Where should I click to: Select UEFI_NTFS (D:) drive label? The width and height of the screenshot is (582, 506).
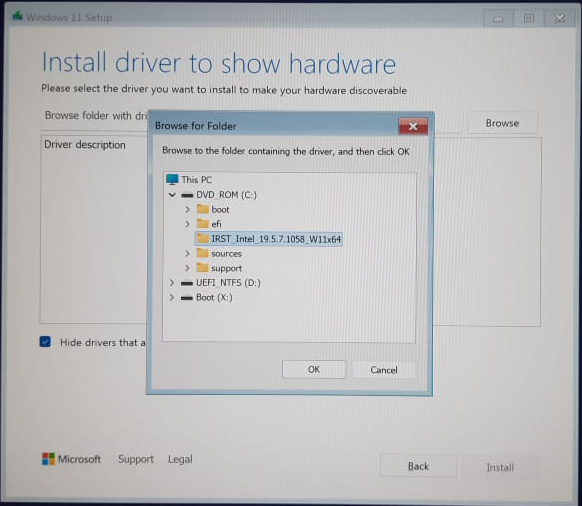pyautogui.click(x=228, y=283)
